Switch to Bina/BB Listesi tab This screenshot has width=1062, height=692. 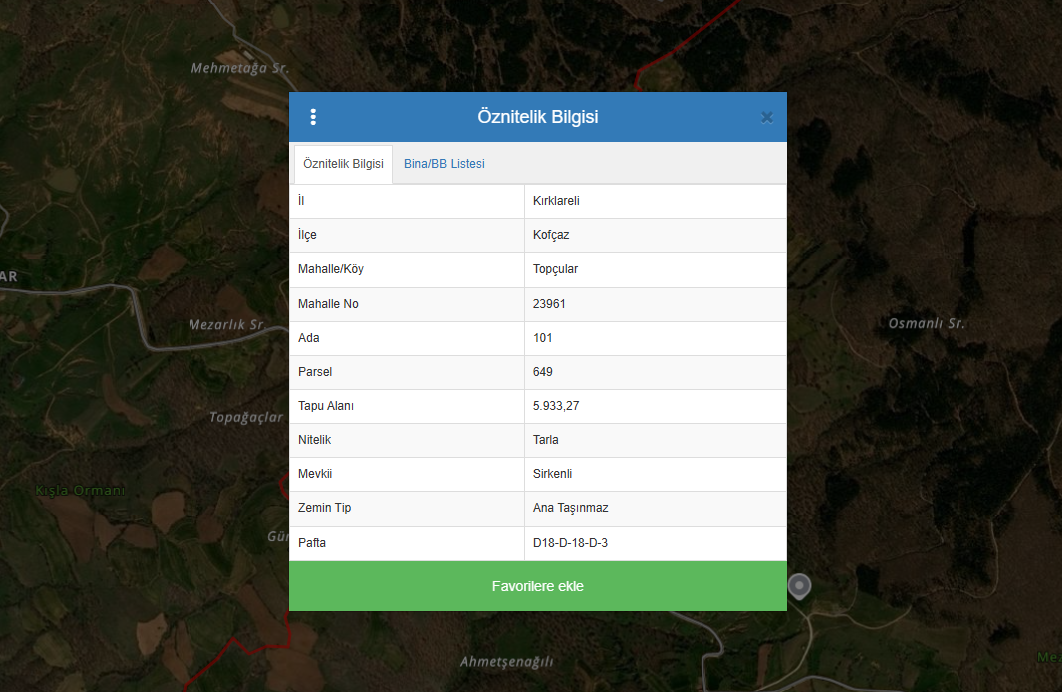tap(444, 164)
